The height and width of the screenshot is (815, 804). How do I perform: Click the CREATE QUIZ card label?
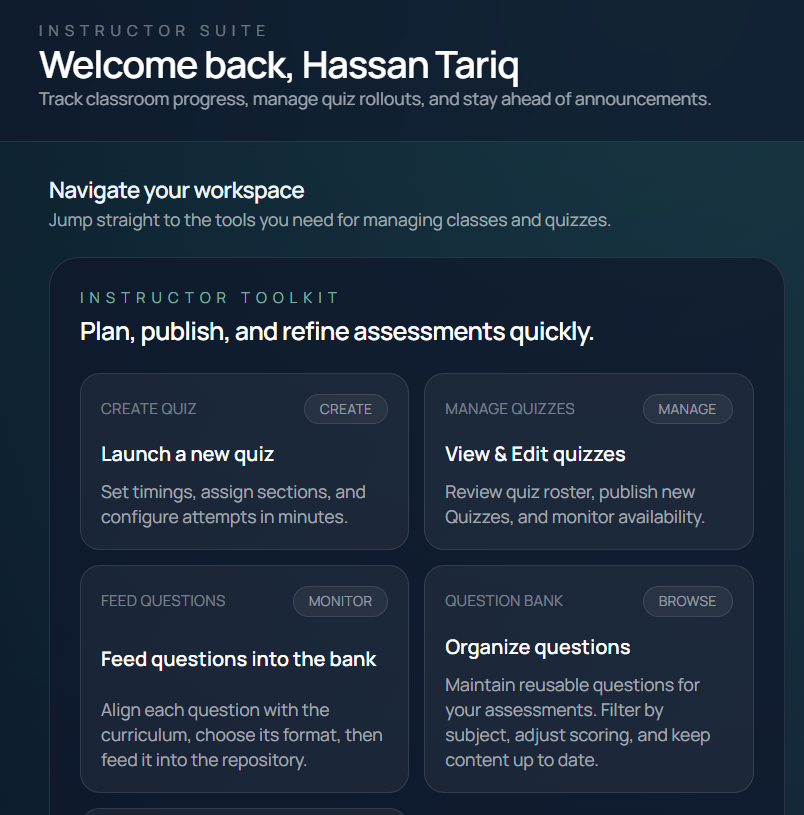coord(149,409)
